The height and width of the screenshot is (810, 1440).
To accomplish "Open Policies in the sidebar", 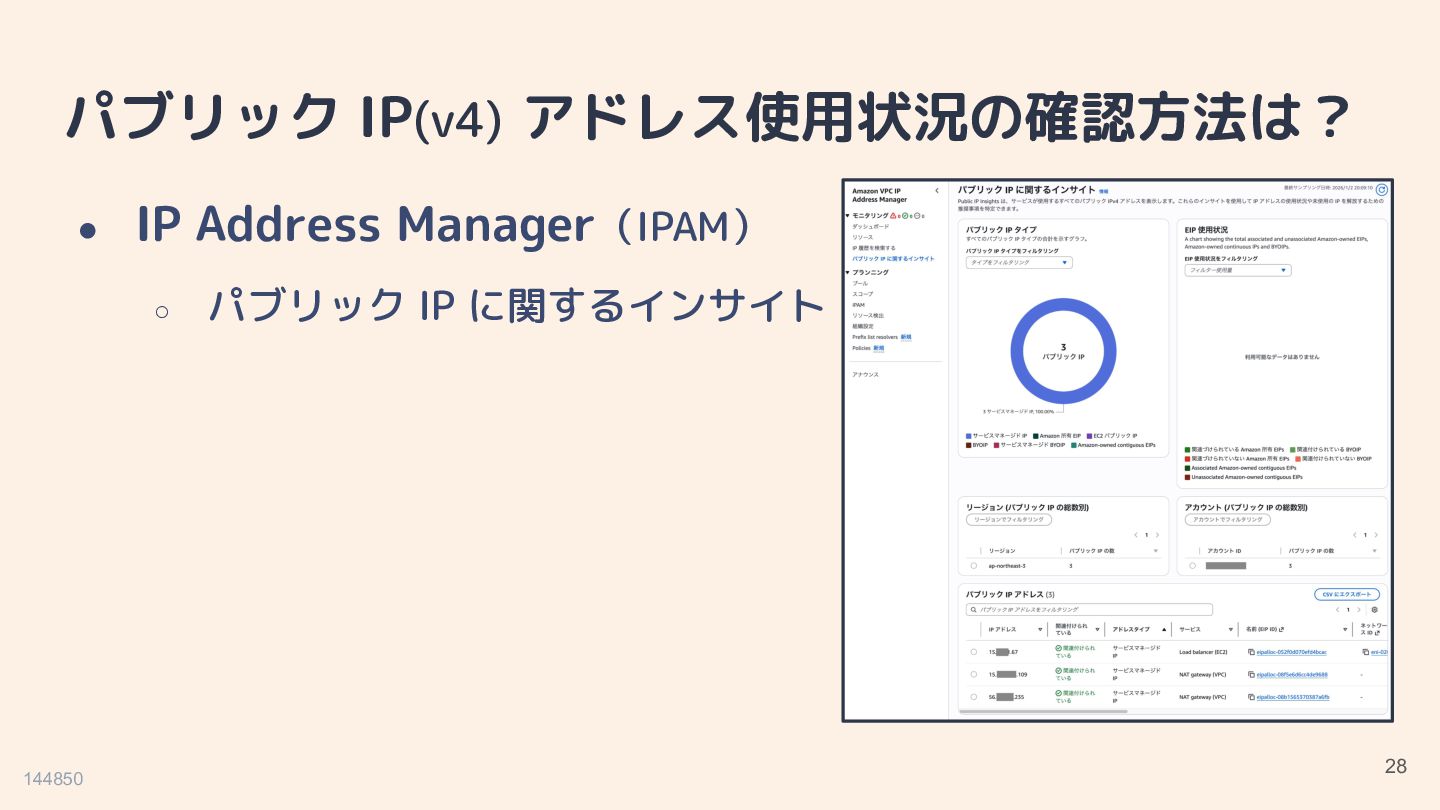I will 862,348.
